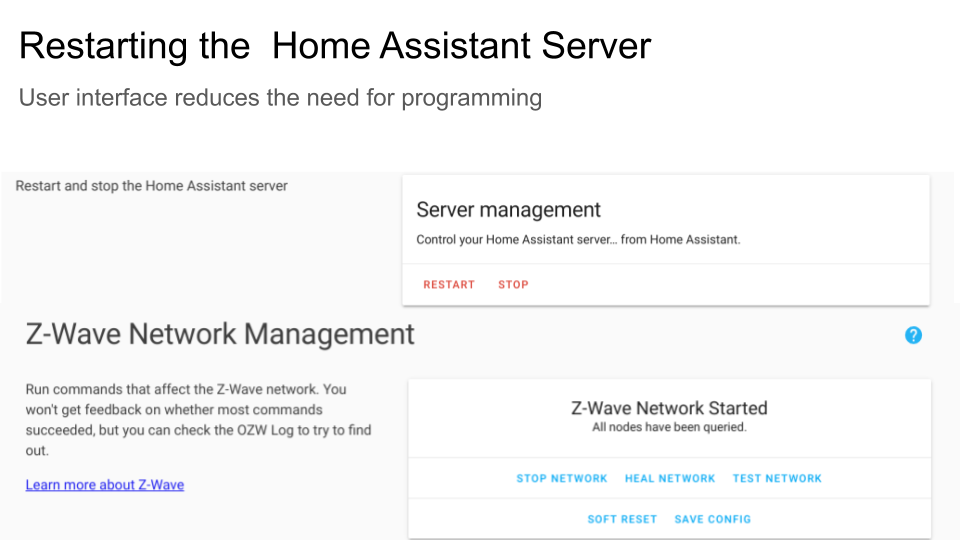The width and height of the screenshot is (960, 540).
Task: Open the Z-Wave help question mark icon
Action: tap(913, 335)
